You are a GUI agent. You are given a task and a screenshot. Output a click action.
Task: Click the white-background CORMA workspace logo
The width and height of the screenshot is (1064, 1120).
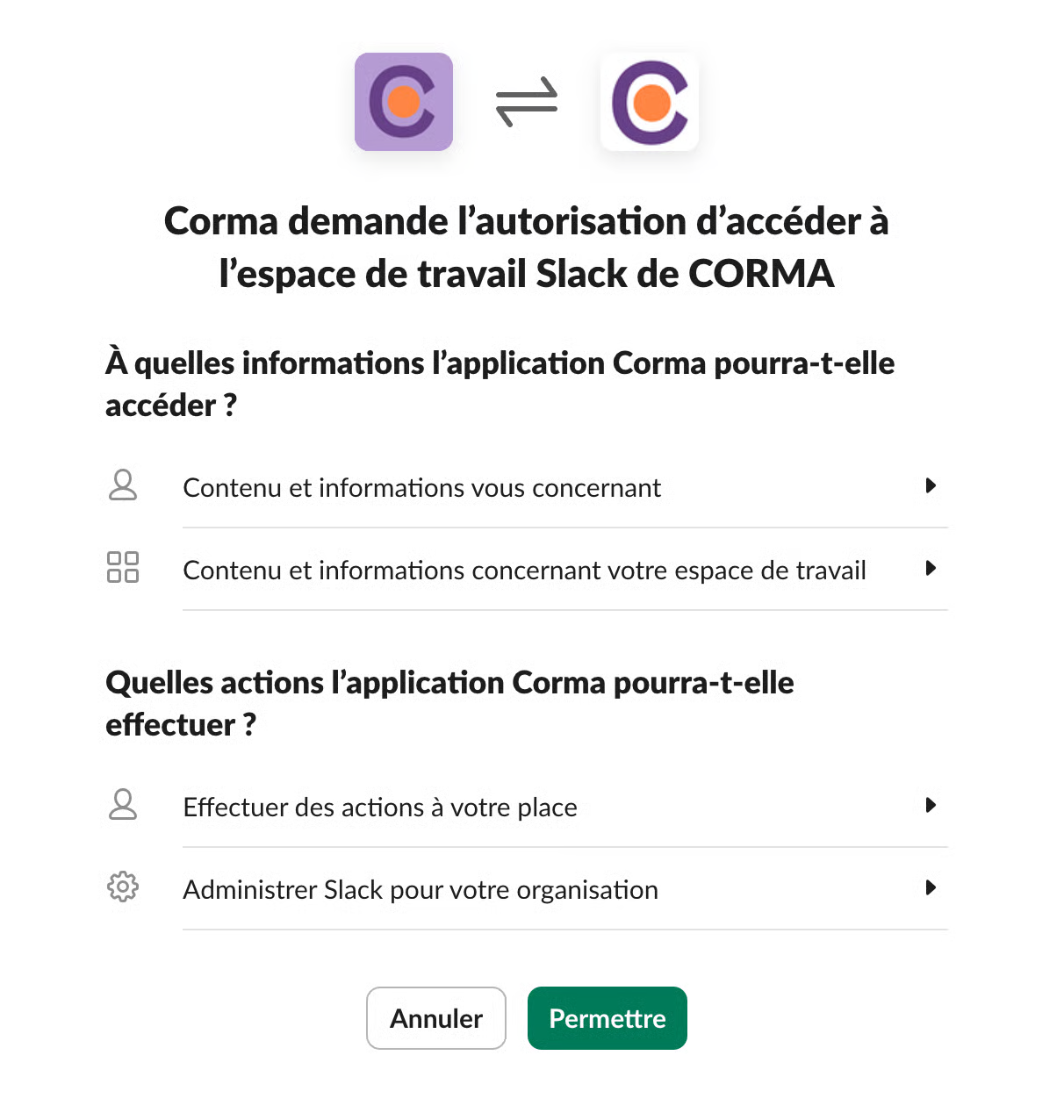650,102
